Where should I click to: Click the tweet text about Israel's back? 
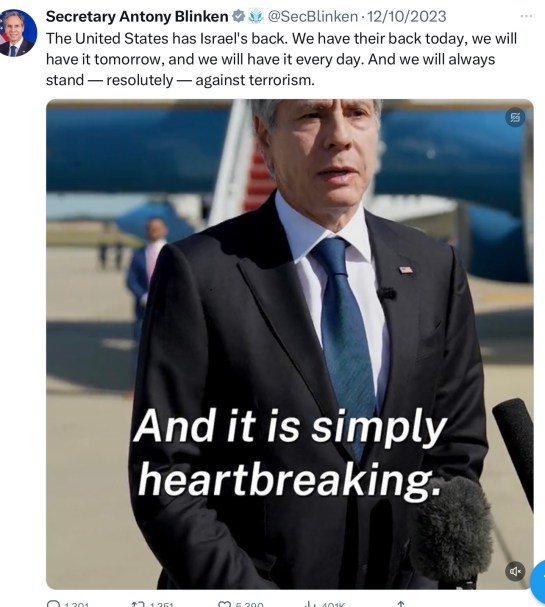[281, 59]
